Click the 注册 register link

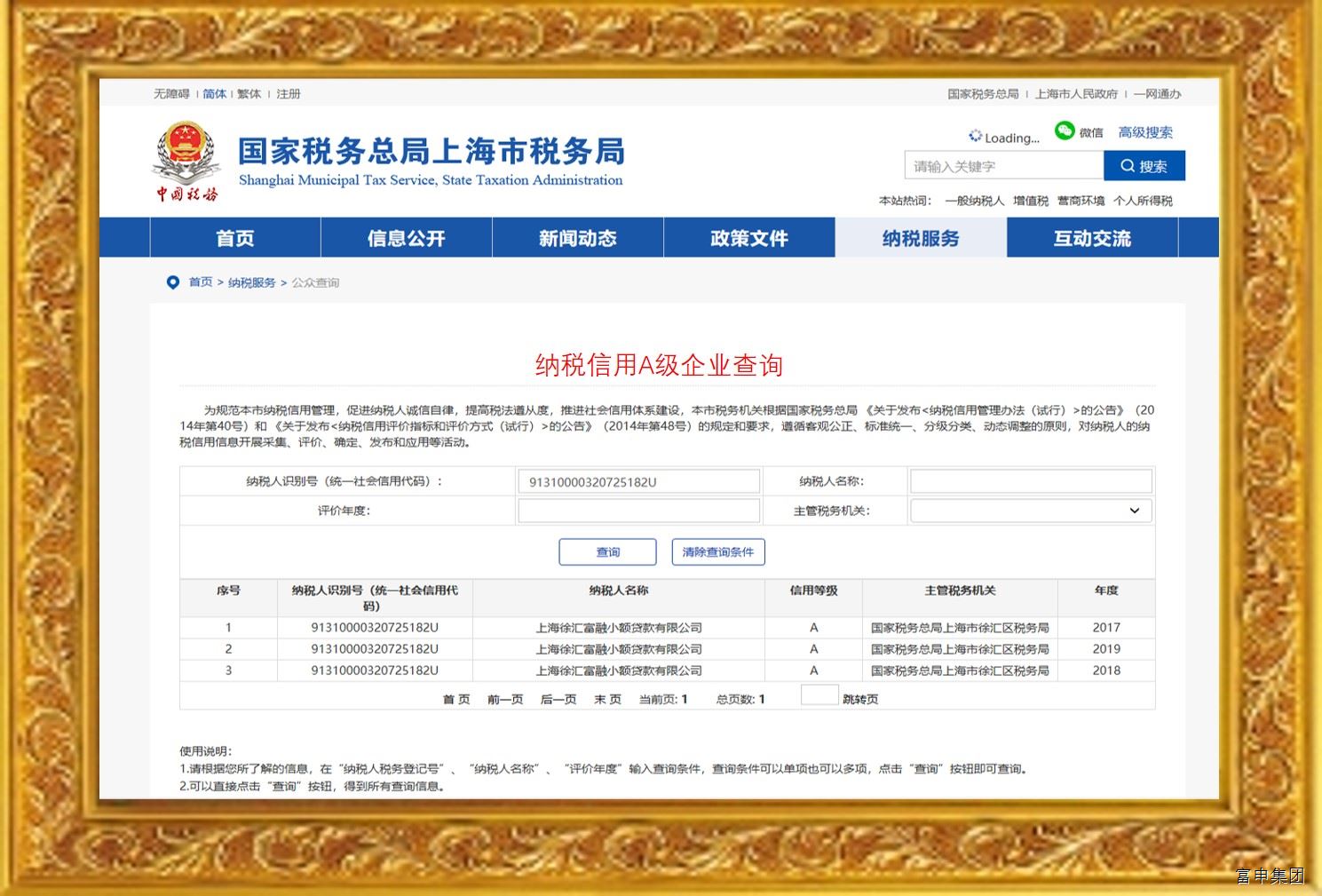289,94
